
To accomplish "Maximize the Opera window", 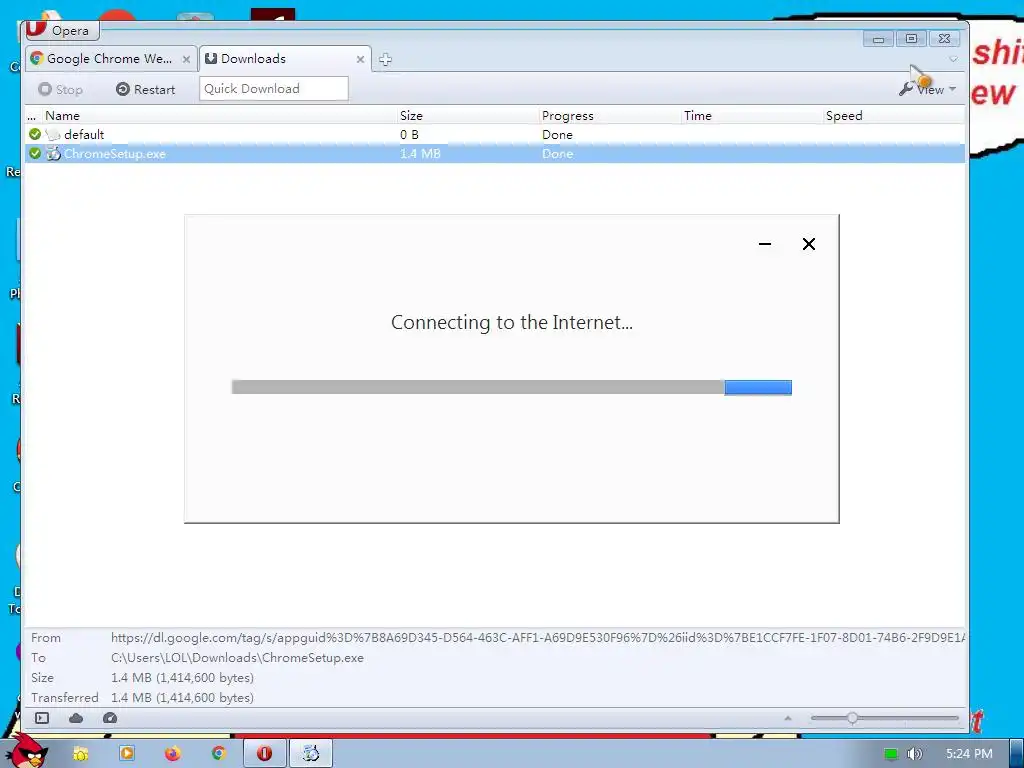I will pos(911,39).
